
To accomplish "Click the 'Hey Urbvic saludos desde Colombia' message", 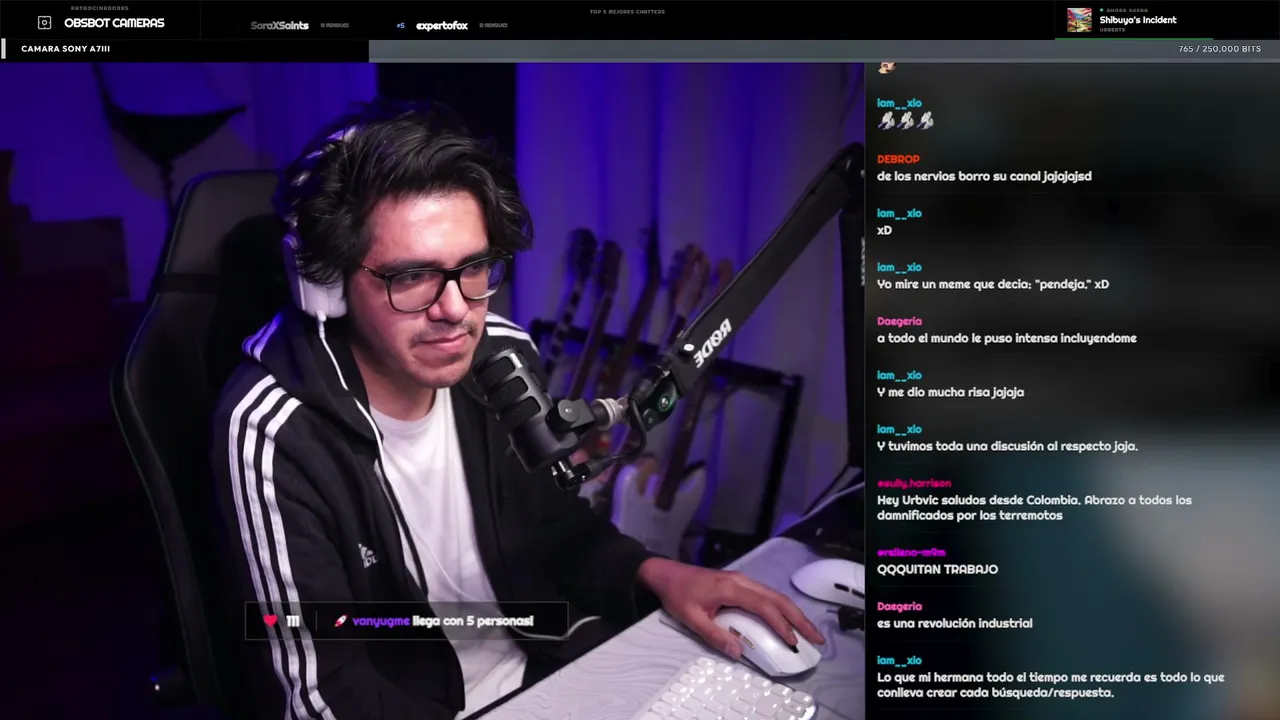I will click(1034, 508).
